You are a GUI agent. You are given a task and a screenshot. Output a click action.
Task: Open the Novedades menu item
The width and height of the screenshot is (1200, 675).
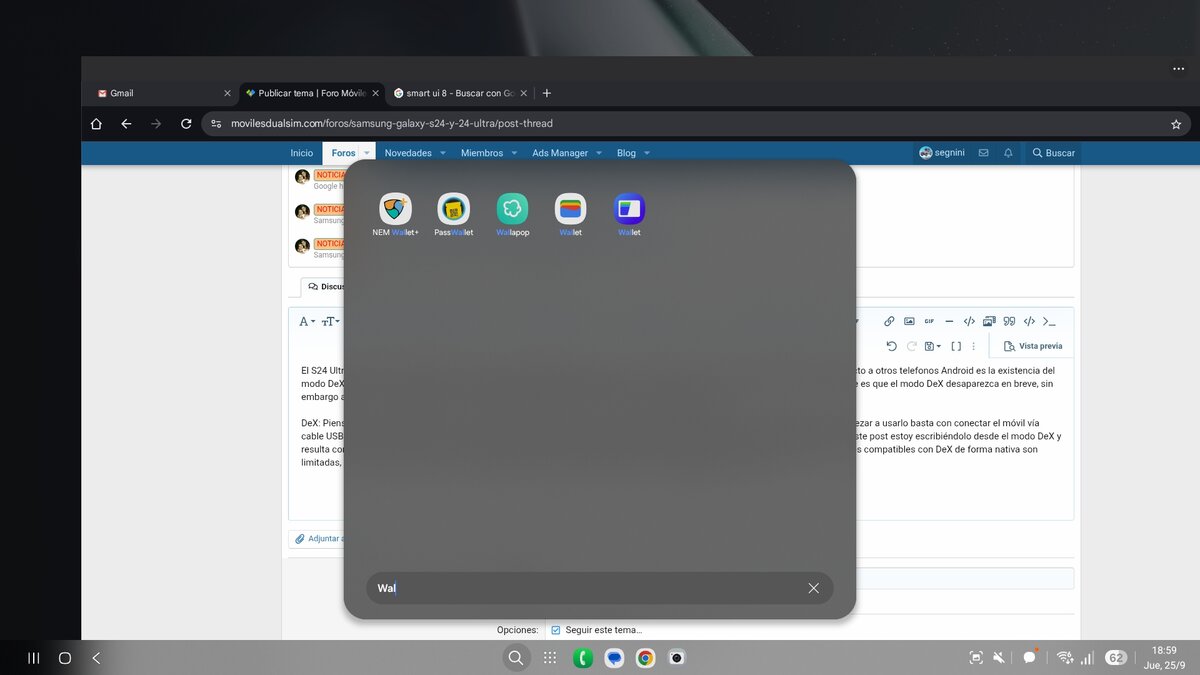click(x=408, y=153)
